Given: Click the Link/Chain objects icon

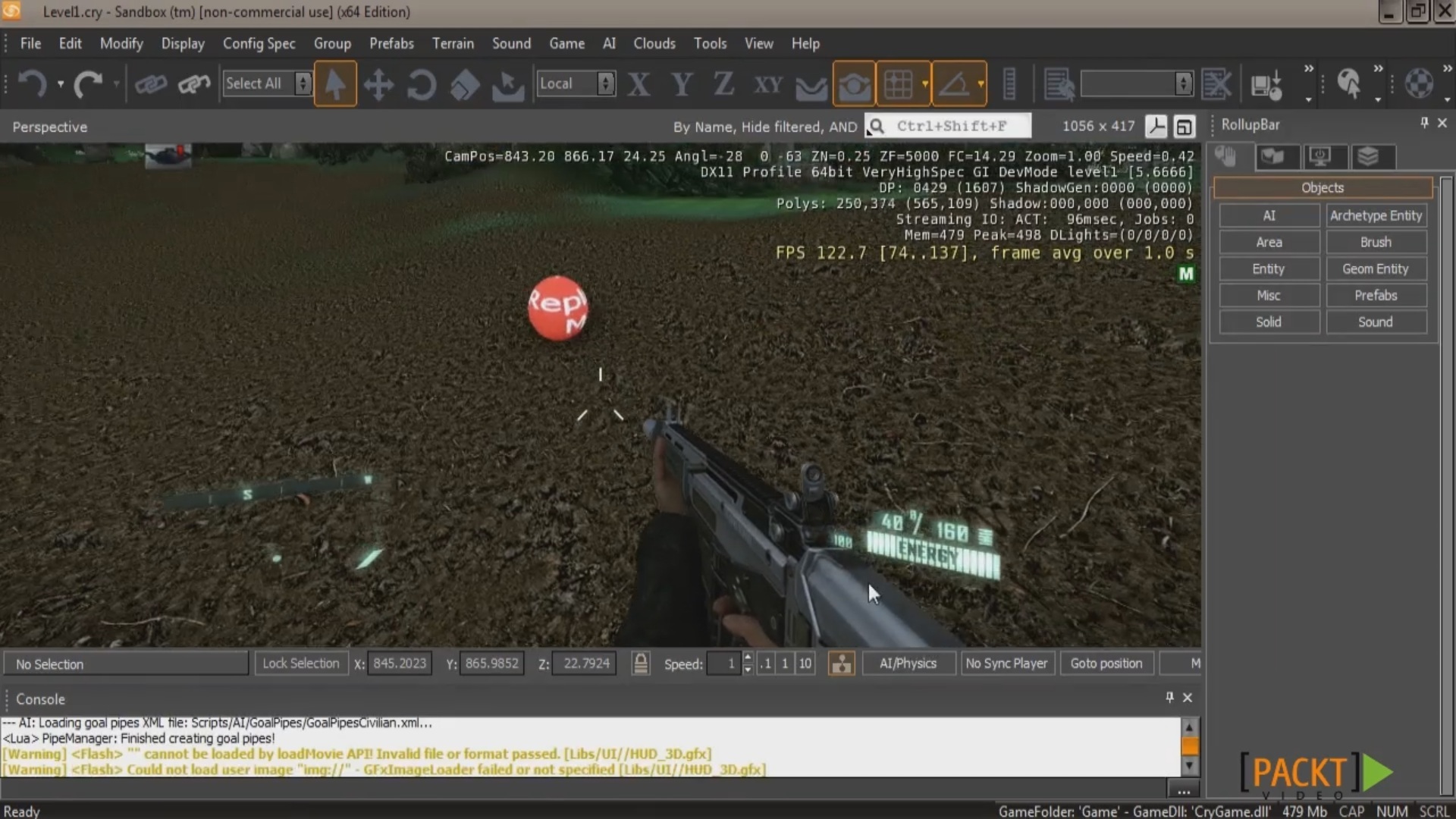Looking at the screenshot, I should [150, 83].
